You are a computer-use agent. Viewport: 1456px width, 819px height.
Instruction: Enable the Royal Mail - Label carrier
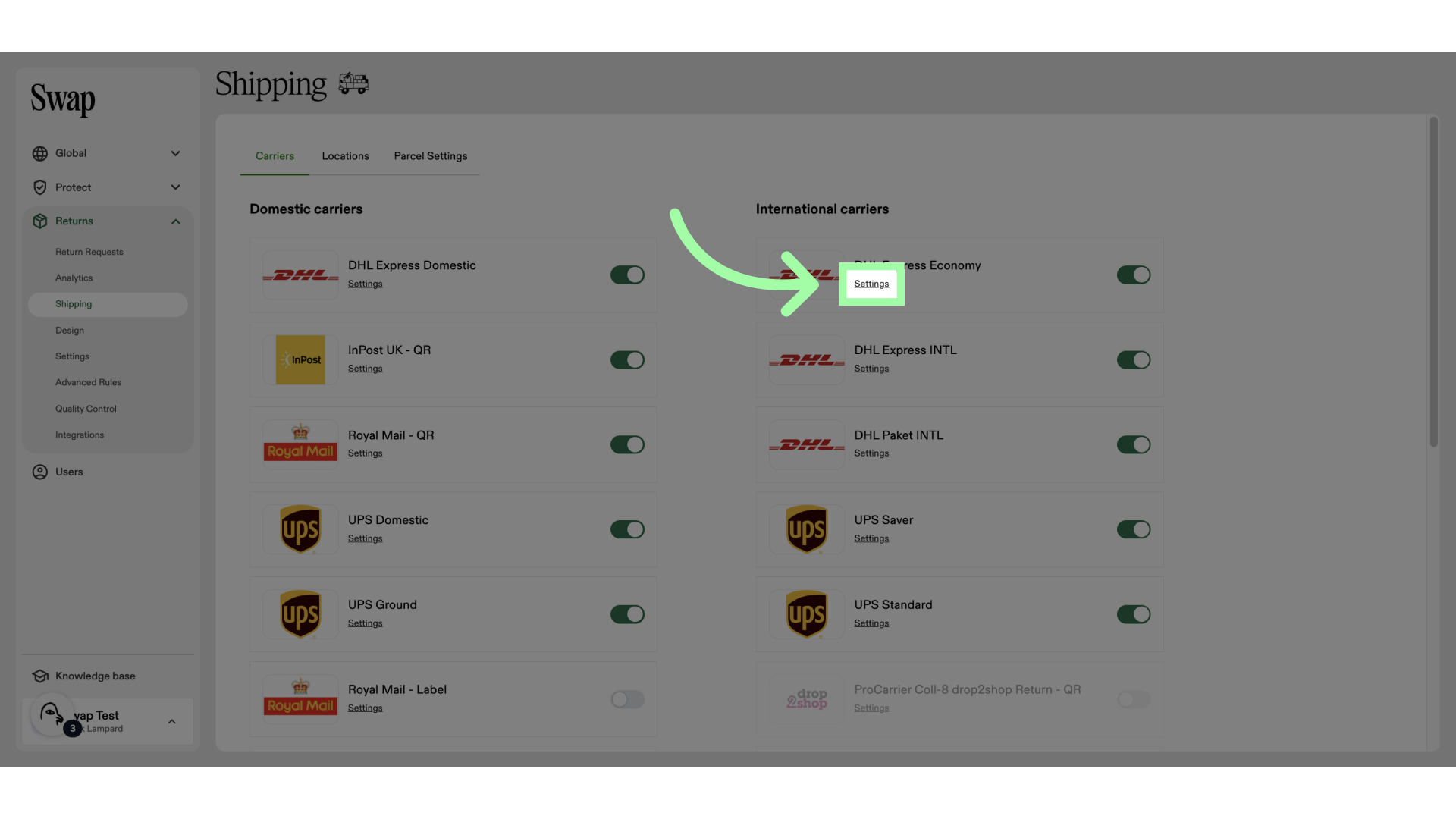pyautogui.click(x=627, y=699)
